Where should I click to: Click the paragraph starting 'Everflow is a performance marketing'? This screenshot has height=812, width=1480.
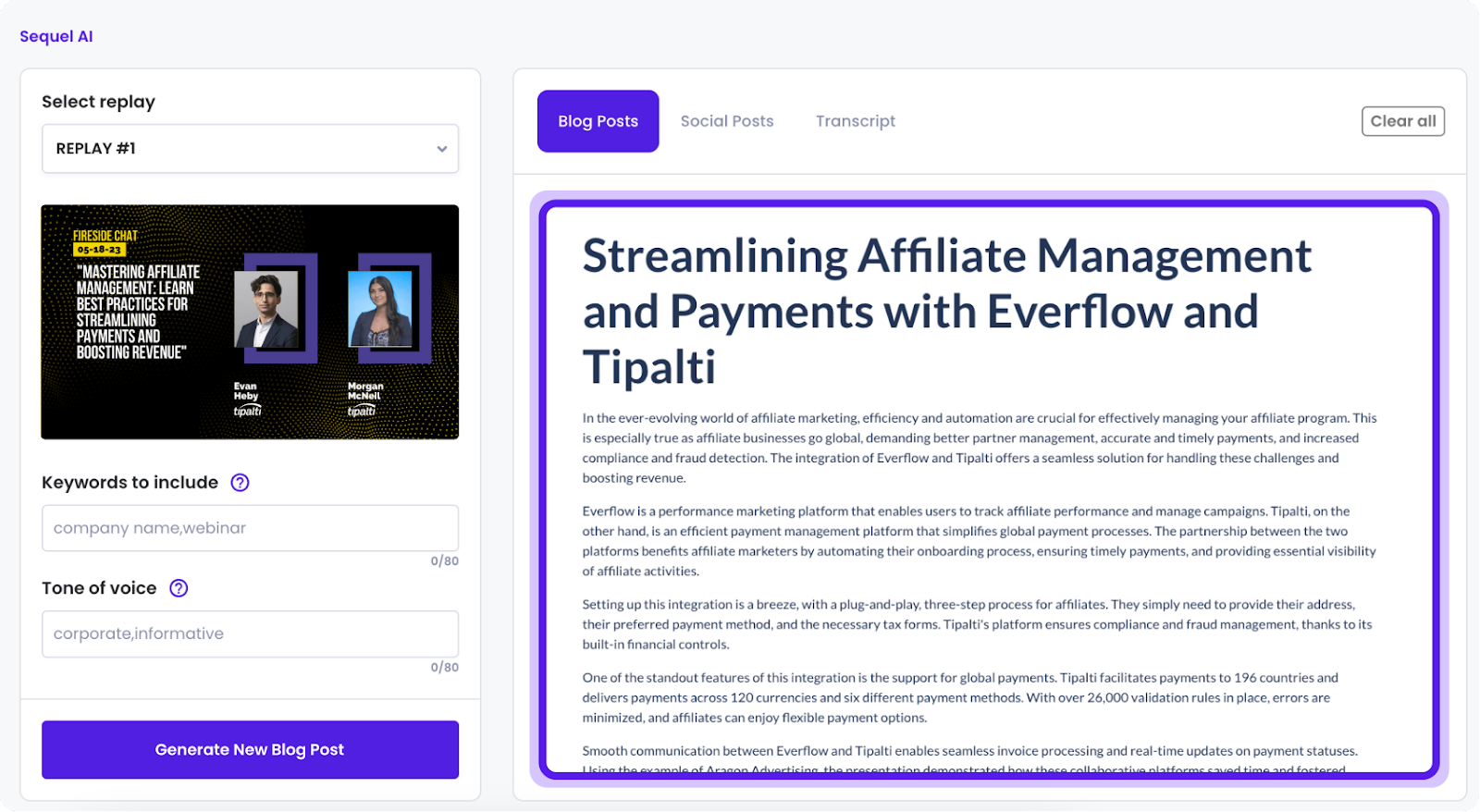pos(979,541)
